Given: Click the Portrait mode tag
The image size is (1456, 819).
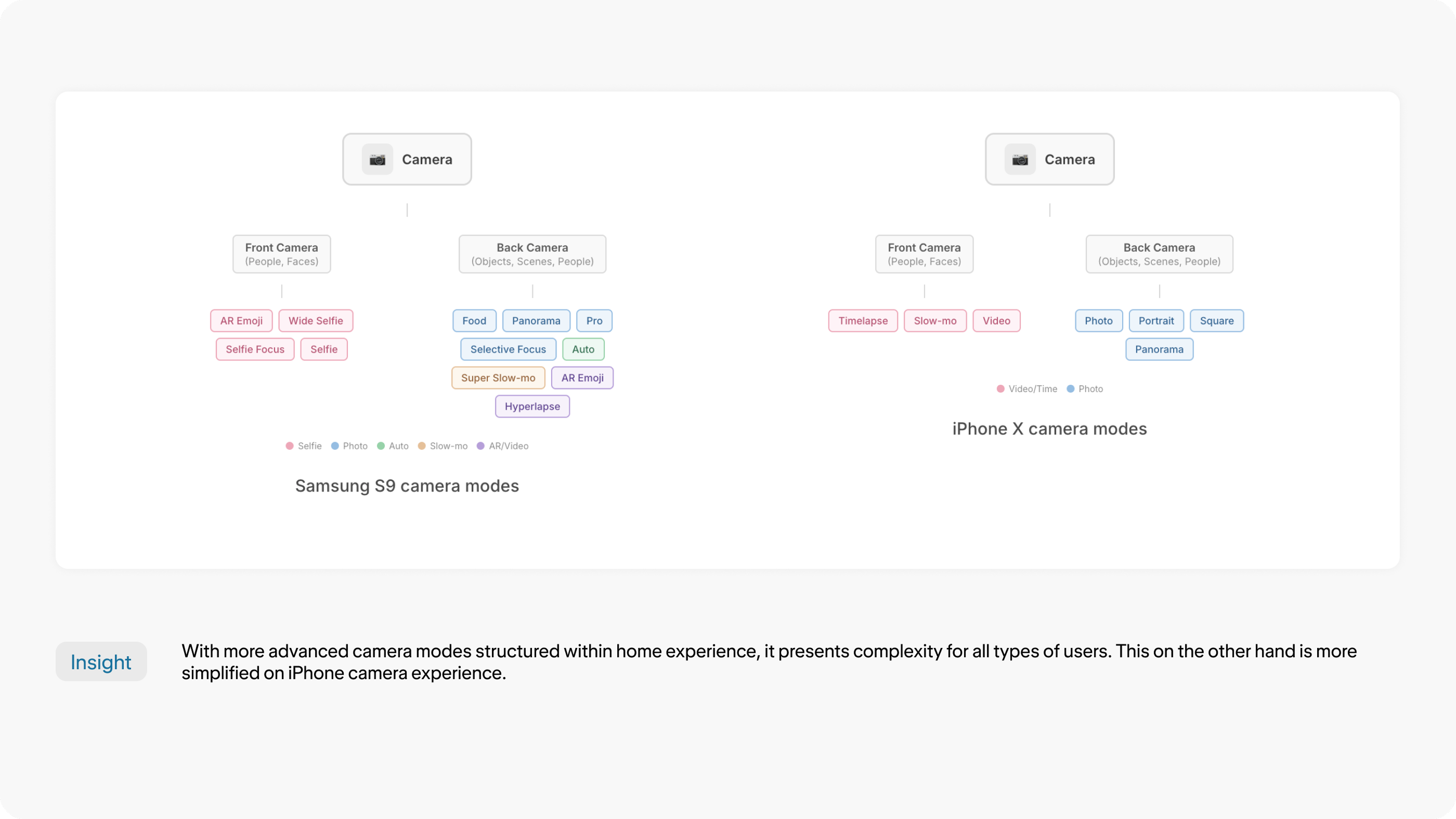Looking at the screenshot, I should (x=1156, y=320).
